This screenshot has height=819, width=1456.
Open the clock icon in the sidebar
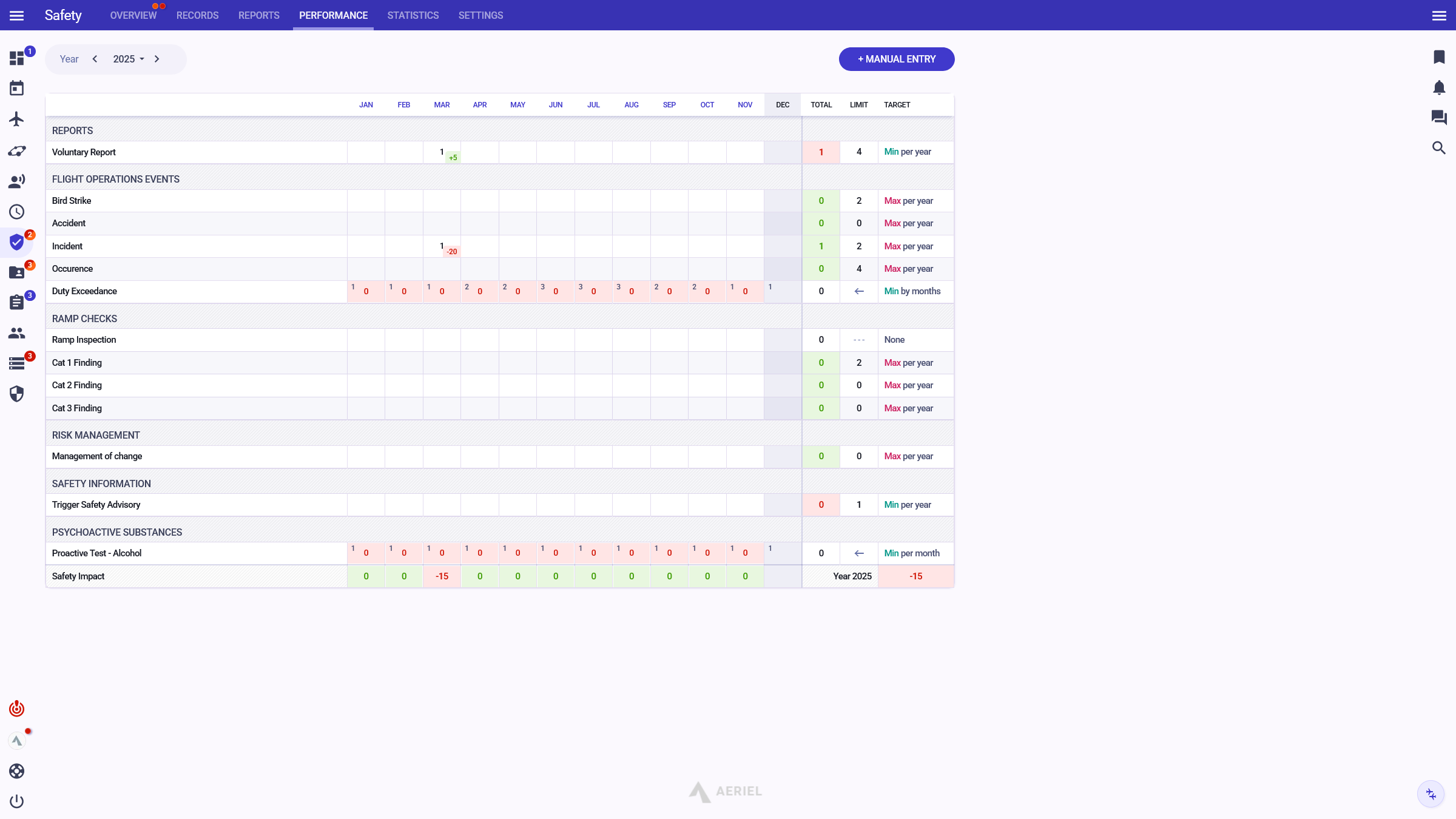[x=16, y=212]
